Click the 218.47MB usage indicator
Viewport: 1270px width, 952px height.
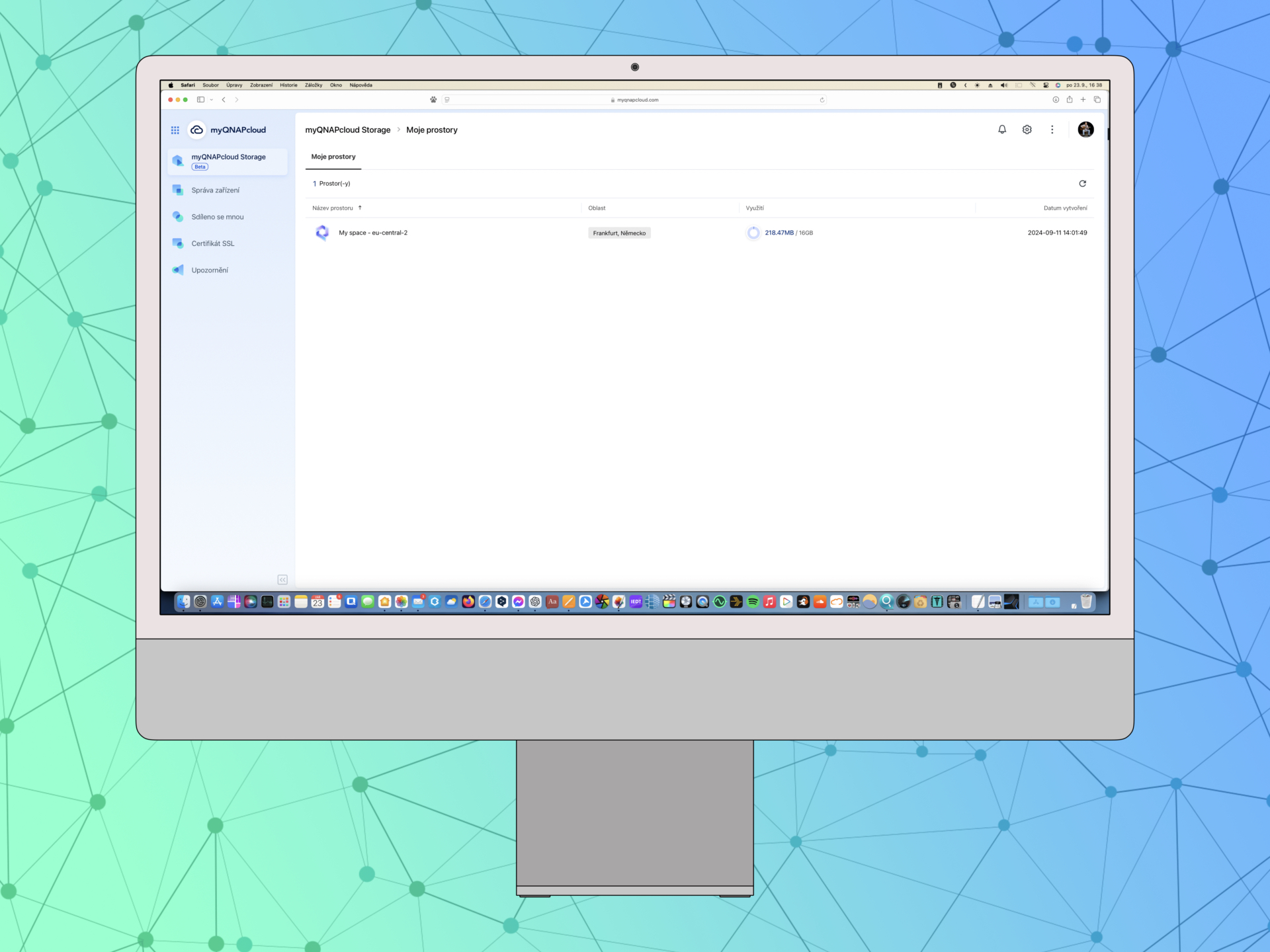coord(779,233)
